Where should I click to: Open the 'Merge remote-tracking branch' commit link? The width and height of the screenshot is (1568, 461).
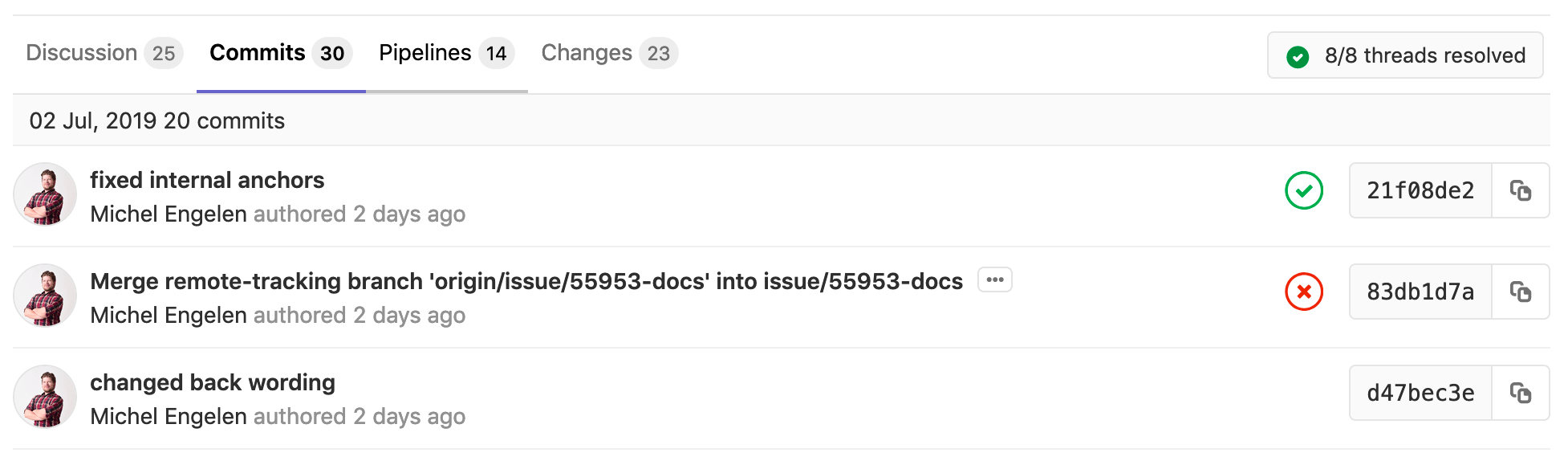click(526, 281)
